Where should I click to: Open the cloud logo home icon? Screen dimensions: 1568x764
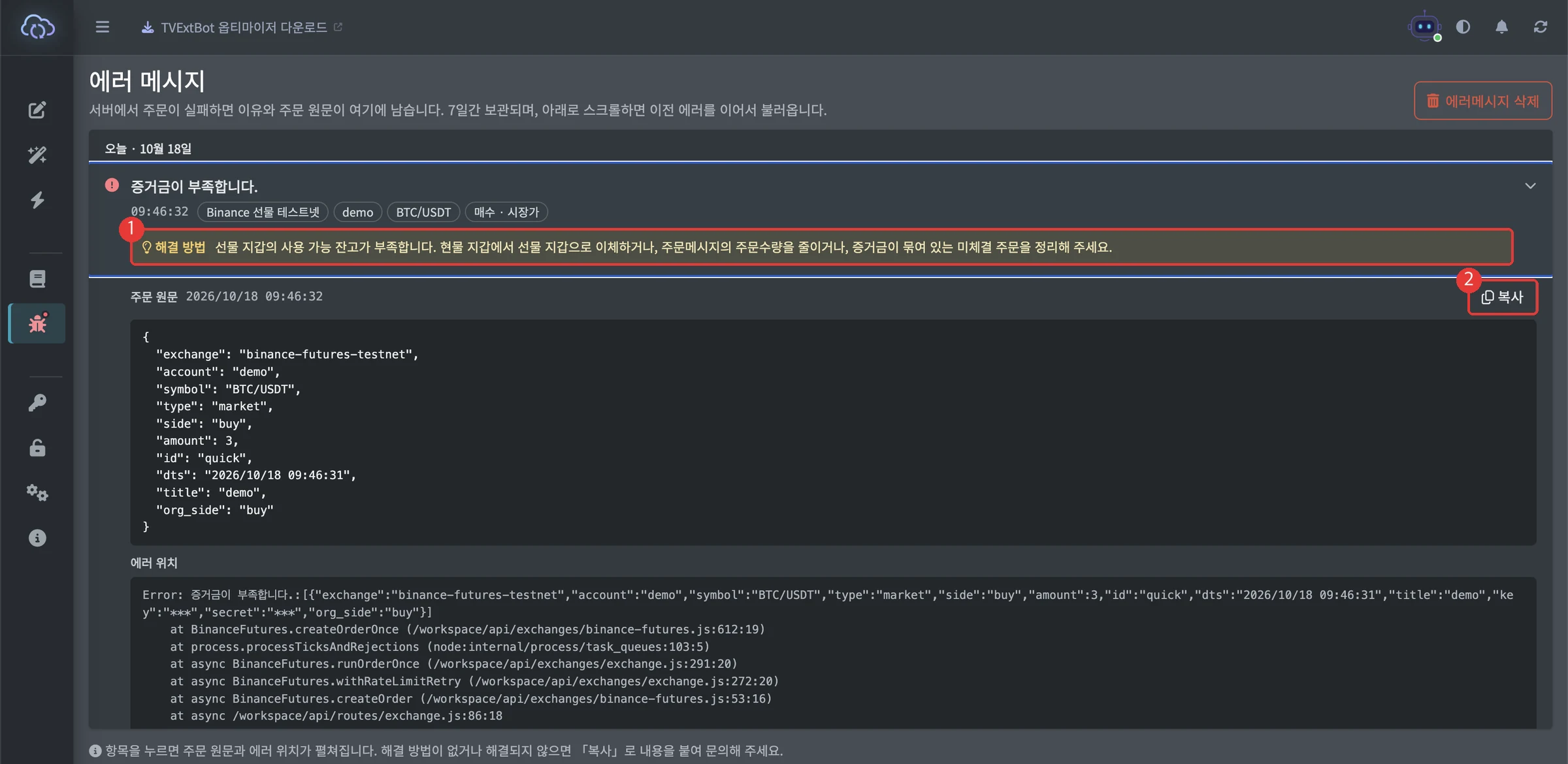coord(37,27)
